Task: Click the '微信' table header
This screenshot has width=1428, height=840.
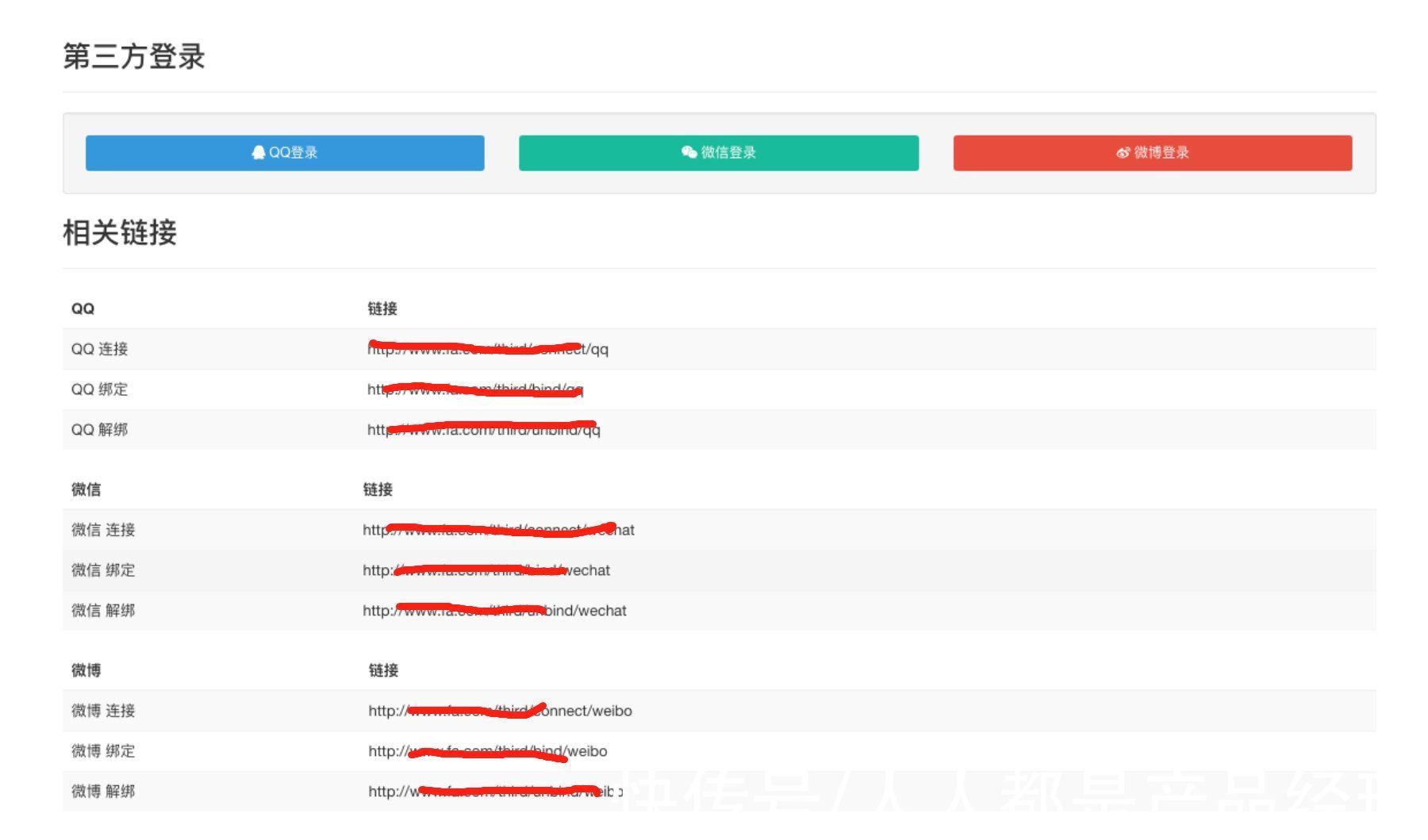Action: [x=86, y=489]
